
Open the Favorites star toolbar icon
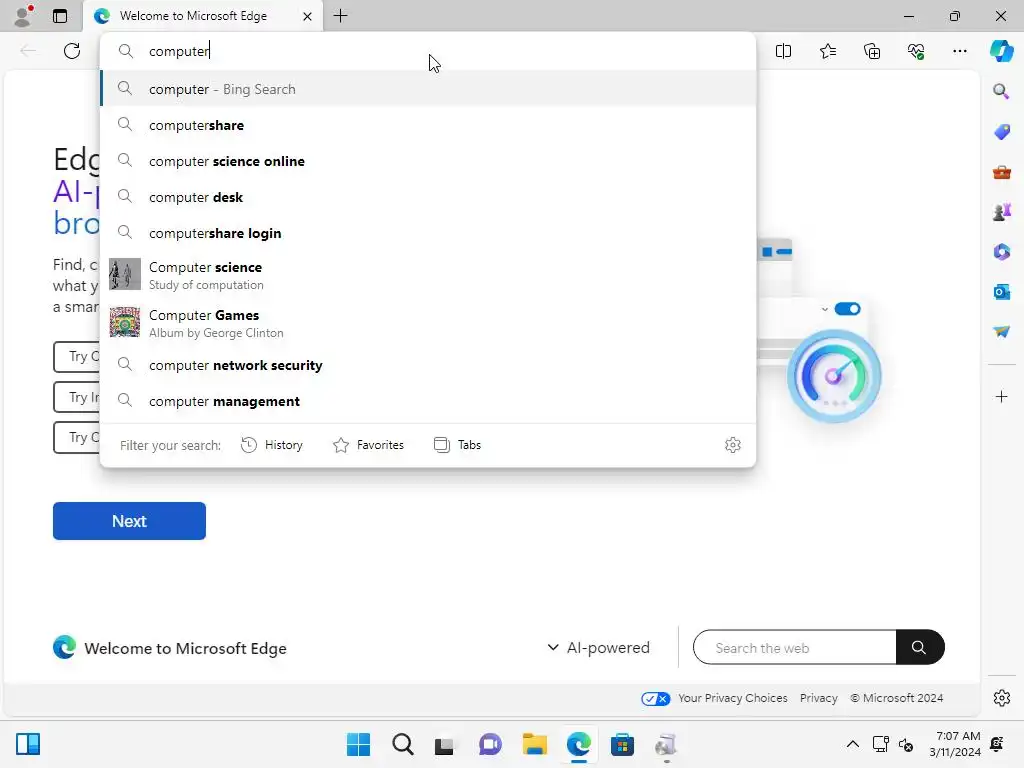pyautogui.click(x=827, y=51)
